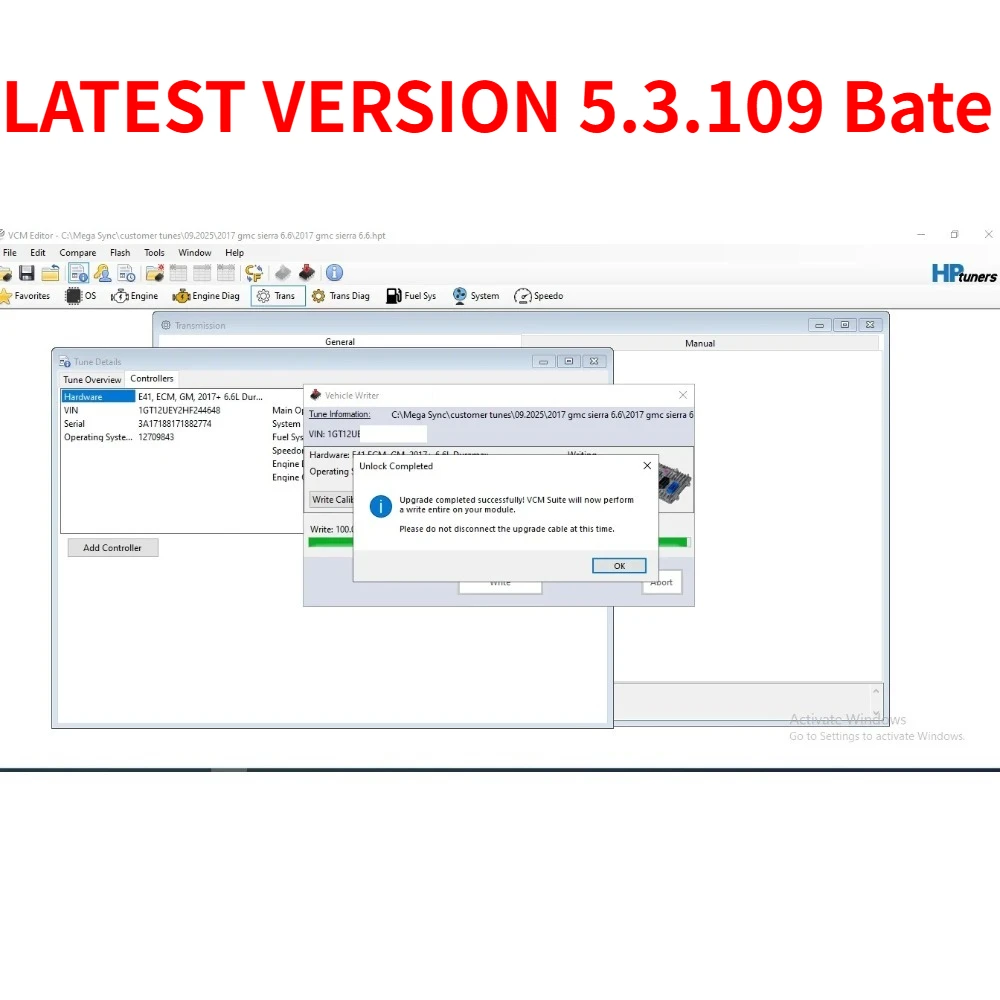The width and height of the screenshot is (1000, 1000).
Task: Click the grey chip read vehicle icon
Action: 283,274
